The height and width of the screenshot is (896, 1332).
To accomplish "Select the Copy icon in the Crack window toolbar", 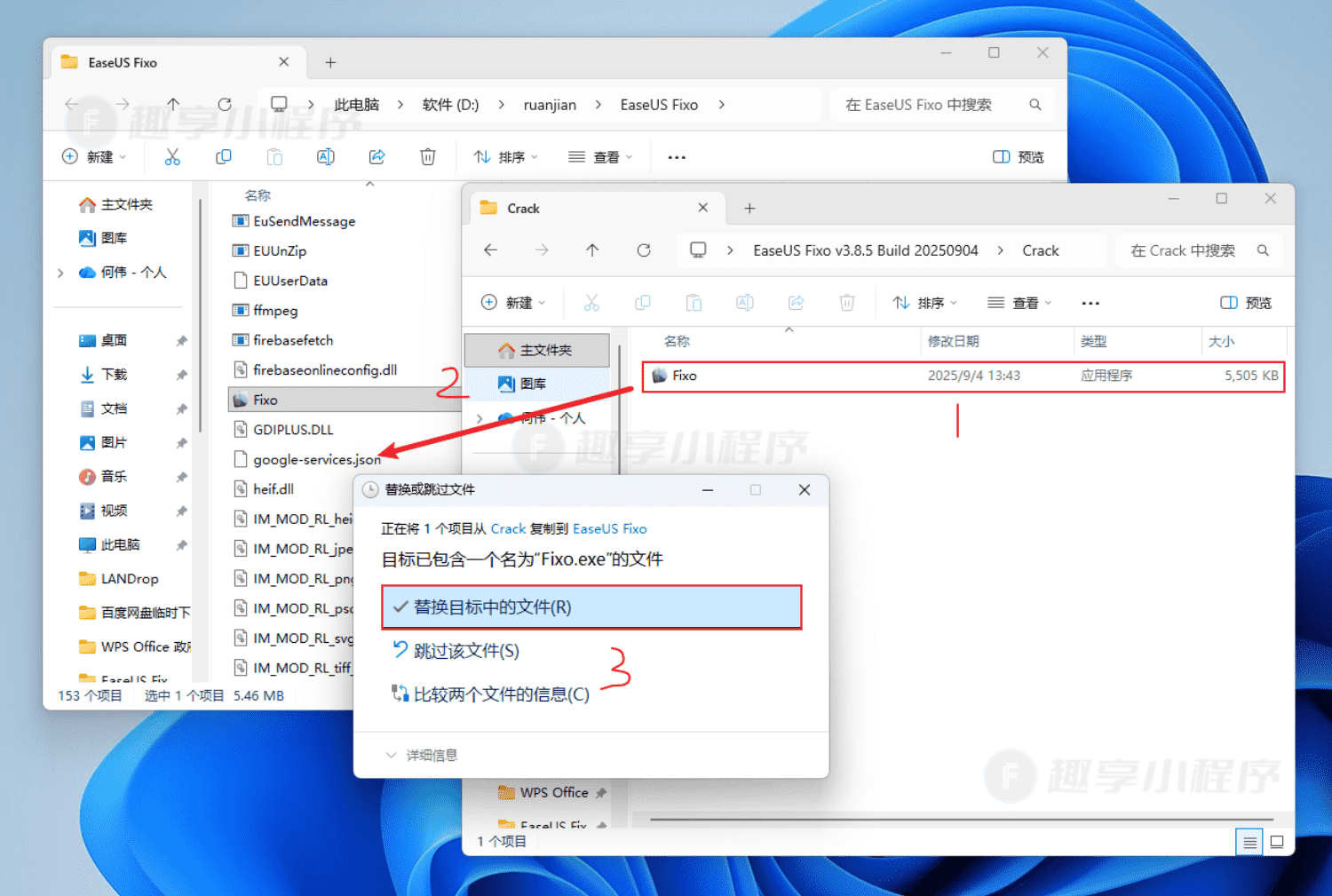I will [642, 302].
